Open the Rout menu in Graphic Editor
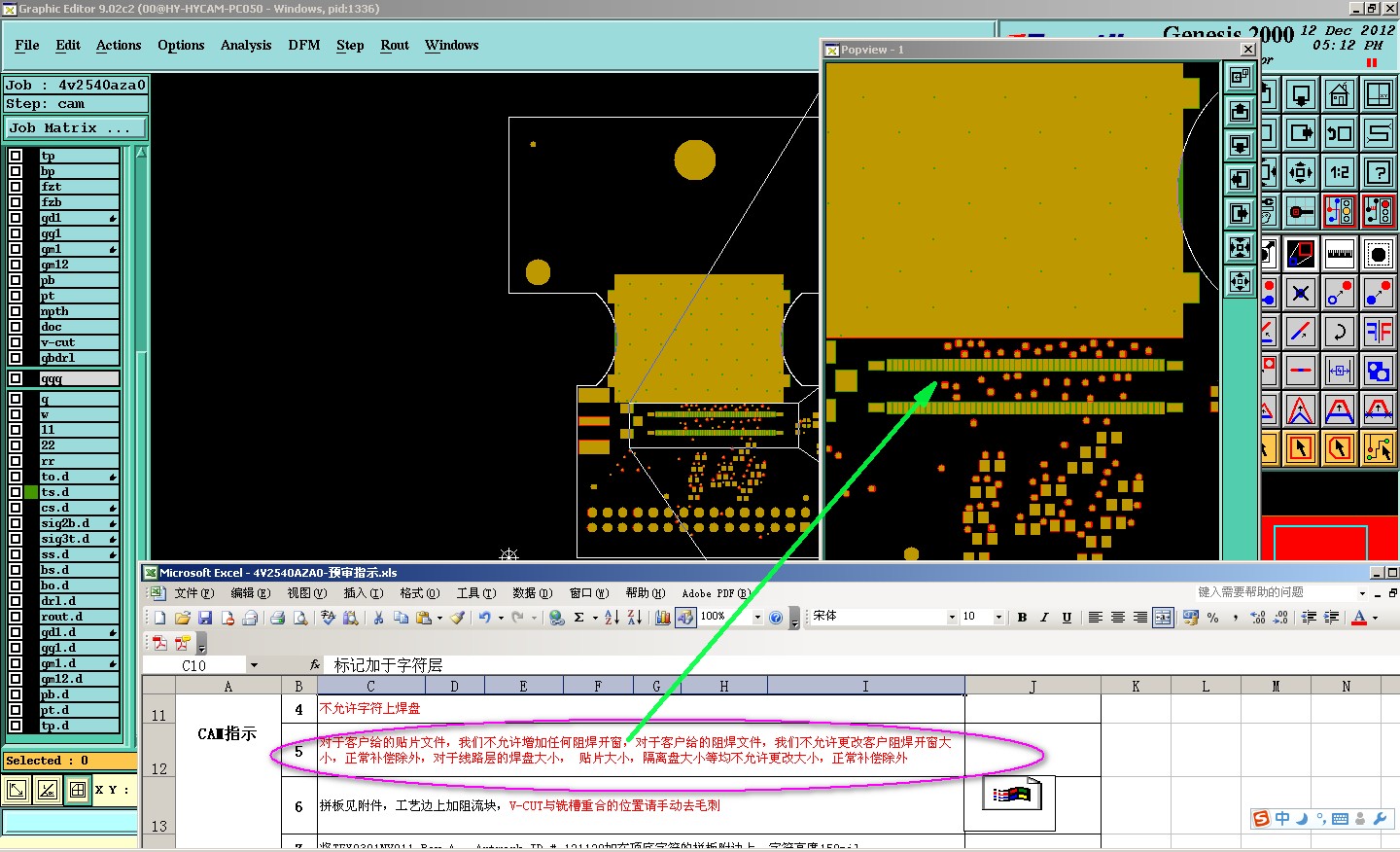 point(395,46)
